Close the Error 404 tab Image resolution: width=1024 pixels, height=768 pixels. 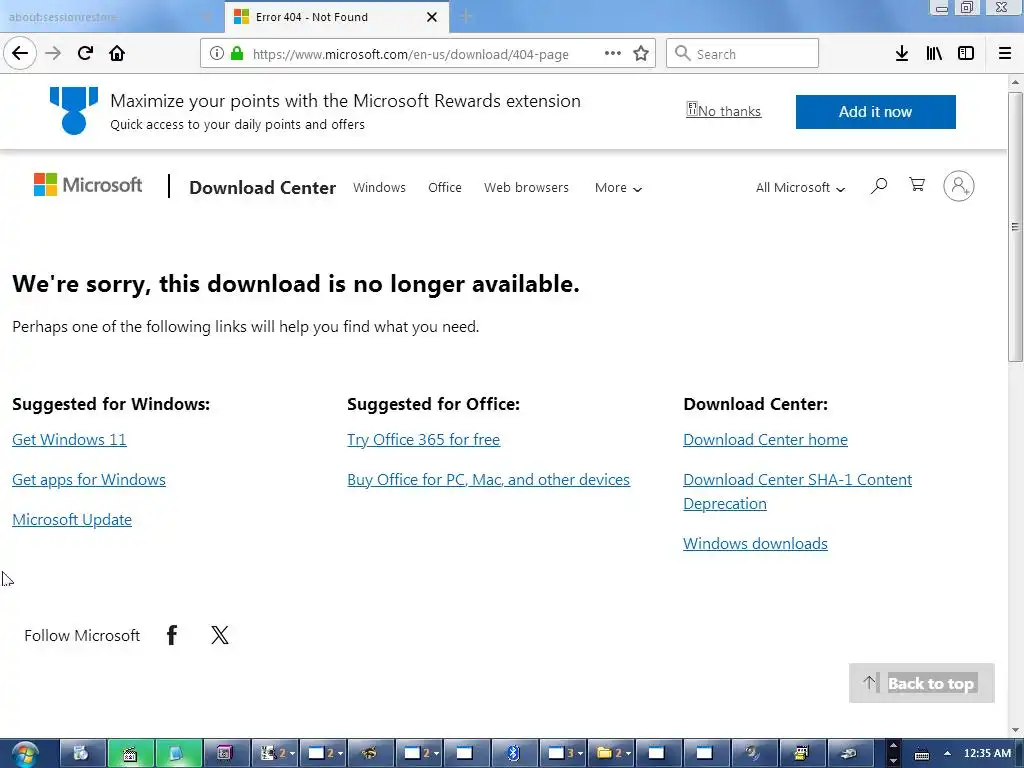[x=432, y=17]
